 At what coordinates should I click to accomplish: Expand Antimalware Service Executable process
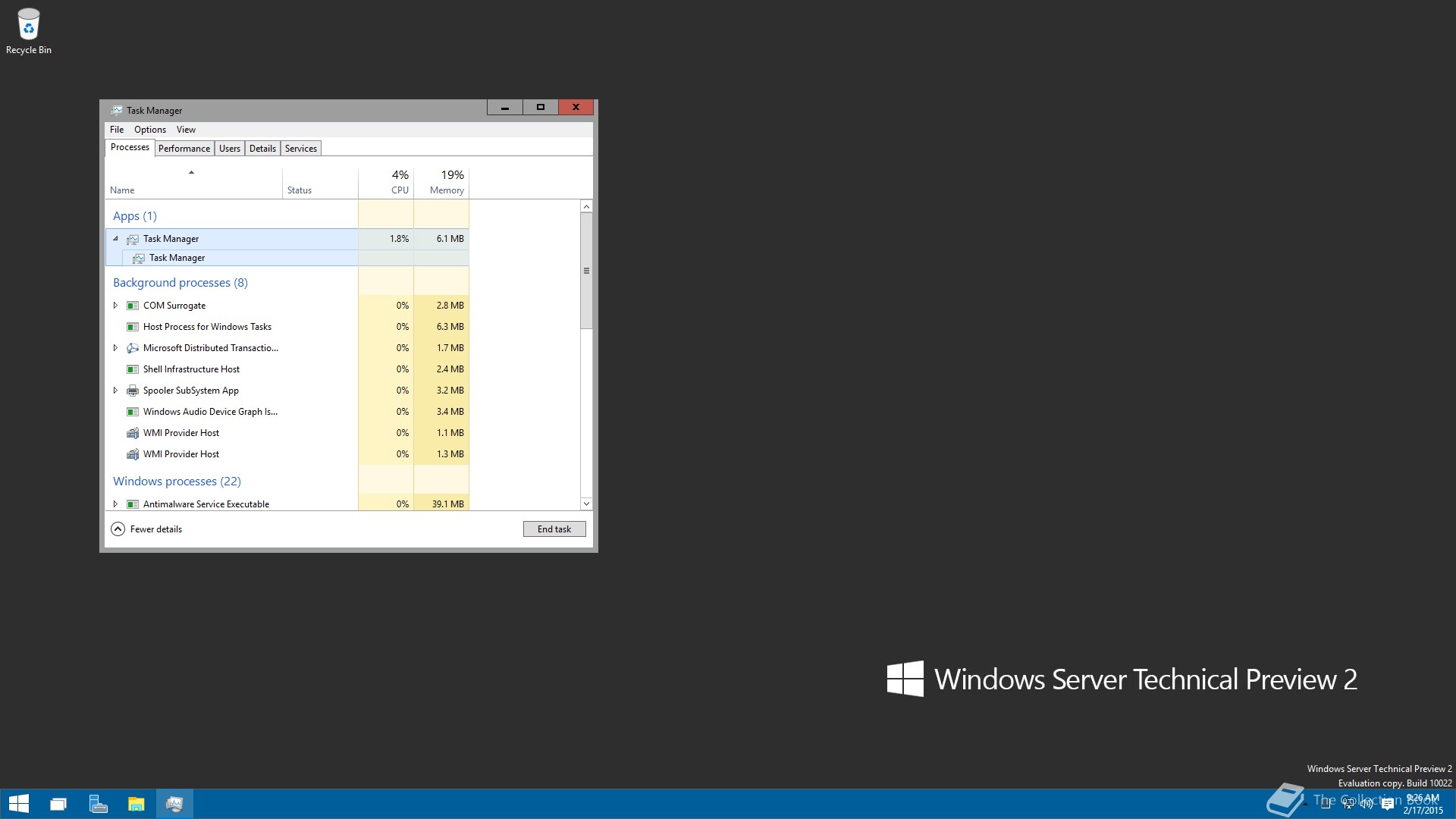click(x=115, y=504)
